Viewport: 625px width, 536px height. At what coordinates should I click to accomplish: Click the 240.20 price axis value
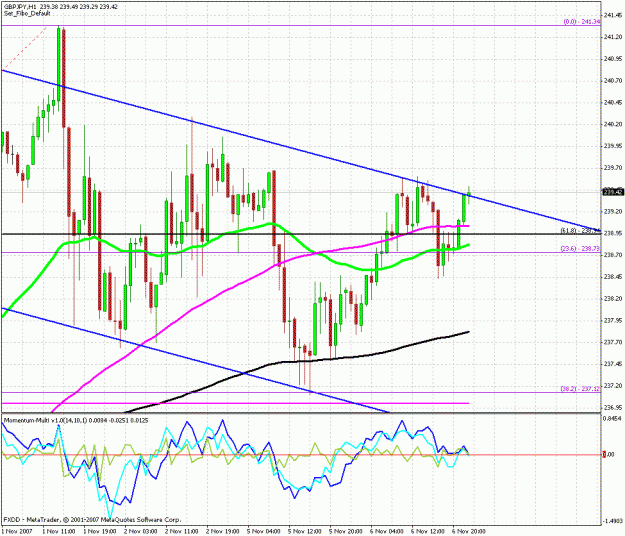(x=613, y=124)
